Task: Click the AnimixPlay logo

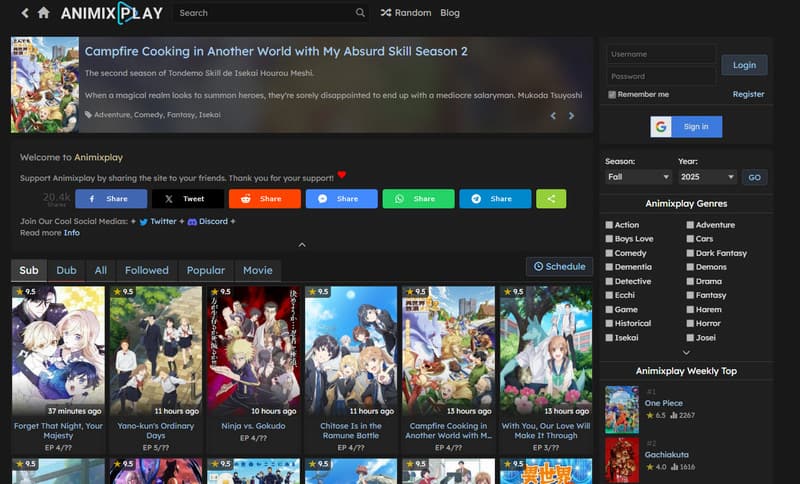Action: coord(112,13)
